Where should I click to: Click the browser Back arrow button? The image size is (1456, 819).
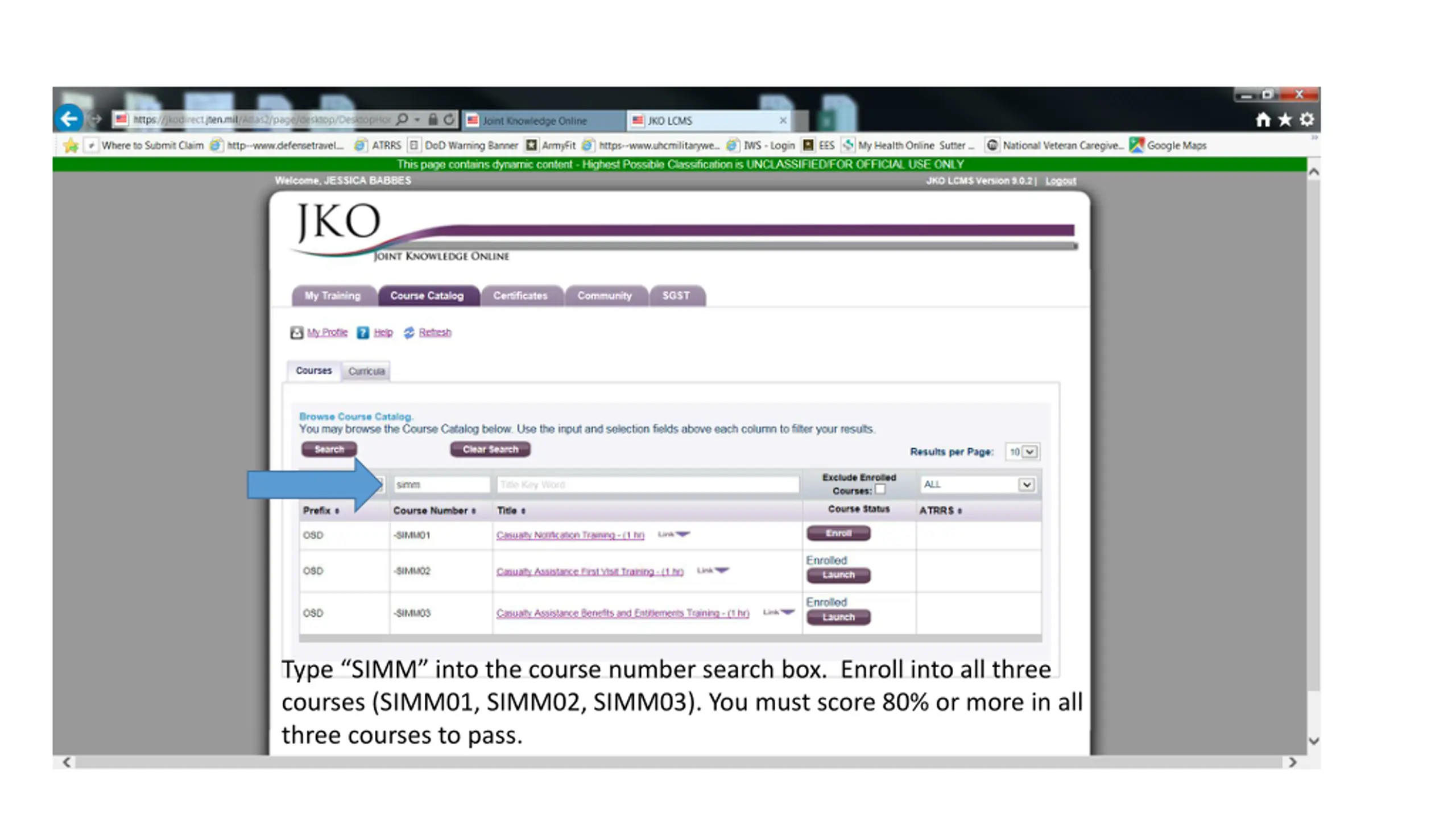[69, 119]
